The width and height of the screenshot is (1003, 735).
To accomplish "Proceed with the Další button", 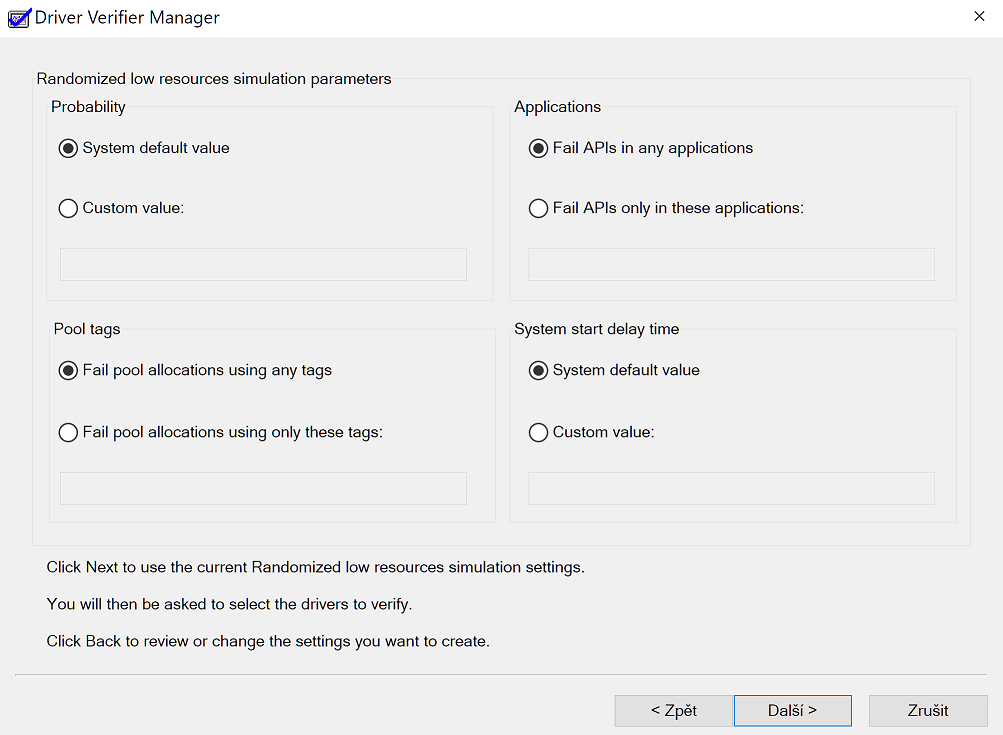I will coord(792,711).
